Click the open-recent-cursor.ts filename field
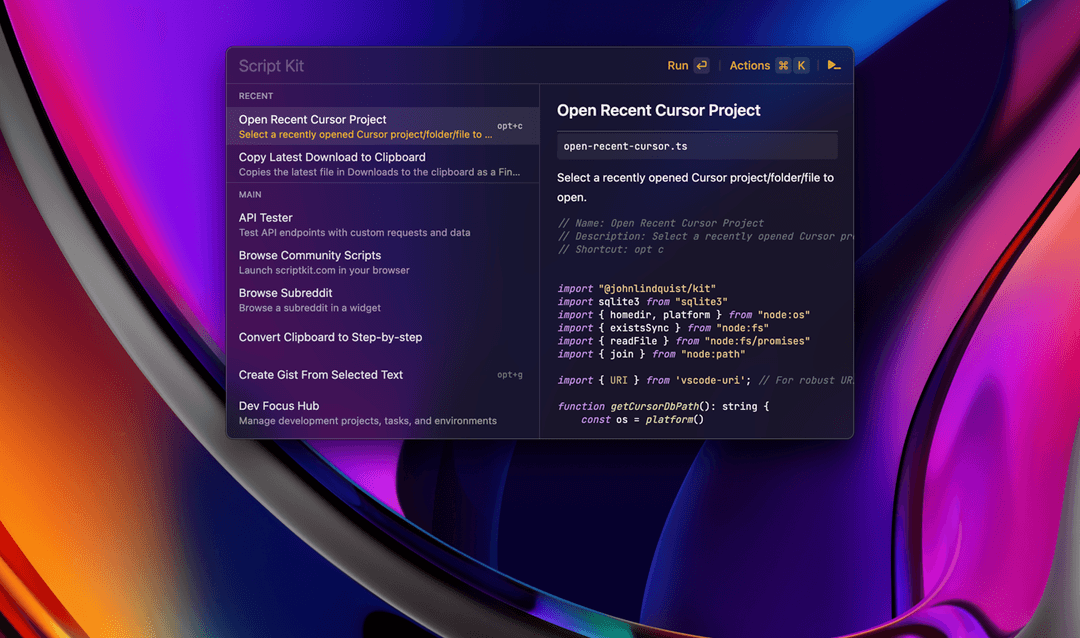This screenshot has width=1080, height=638. click(697, 145)
